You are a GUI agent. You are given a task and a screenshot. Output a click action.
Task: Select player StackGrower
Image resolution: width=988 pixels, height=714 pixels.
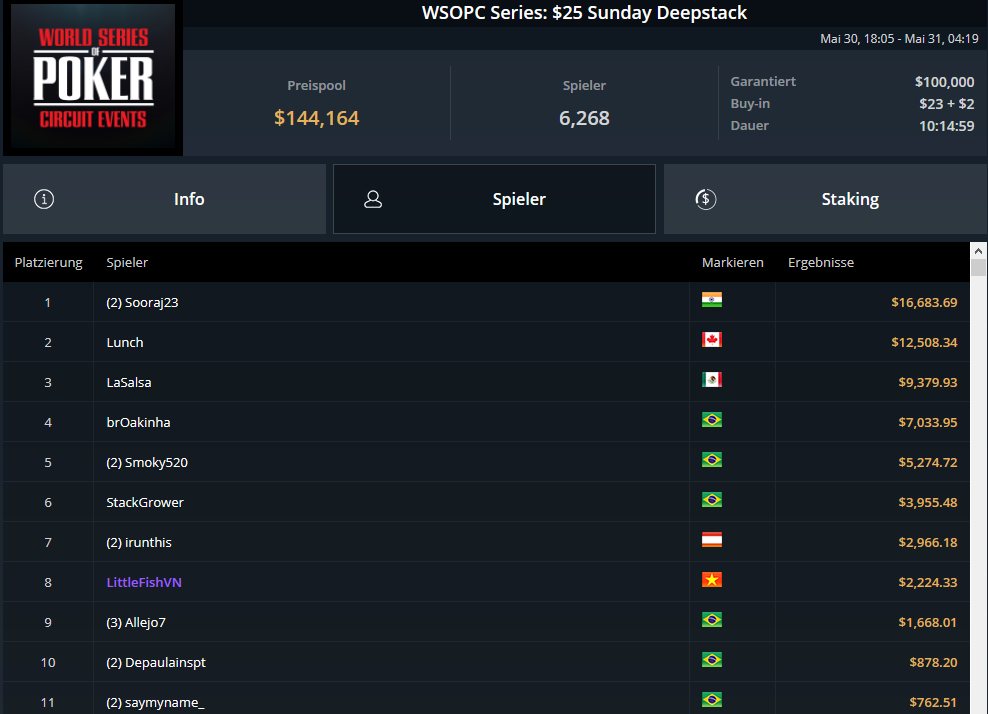pyautogui.click(x=145, y=502)
